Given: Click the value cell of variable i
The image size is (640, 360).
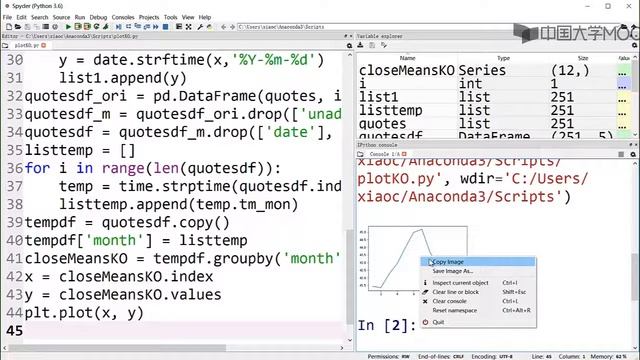Looking at the screenshot, I should tap(624, 84).
